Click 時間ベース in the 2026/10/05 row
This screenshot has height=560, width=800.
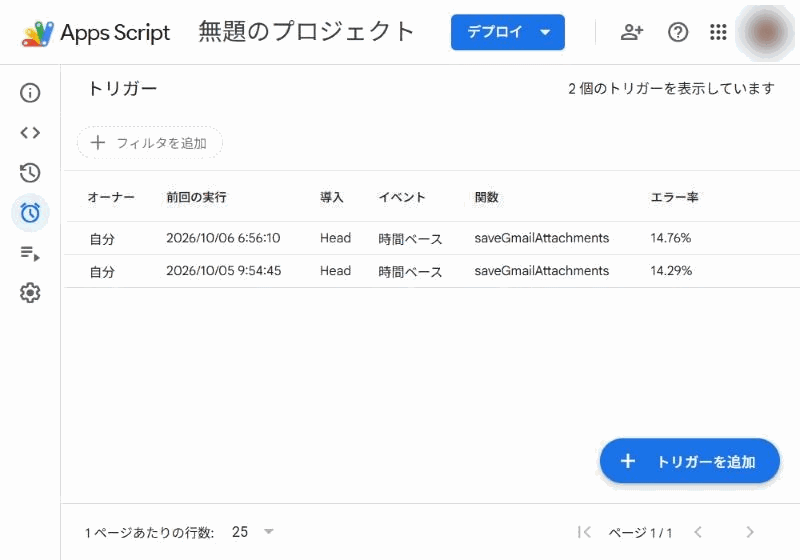tap(410, 271)
